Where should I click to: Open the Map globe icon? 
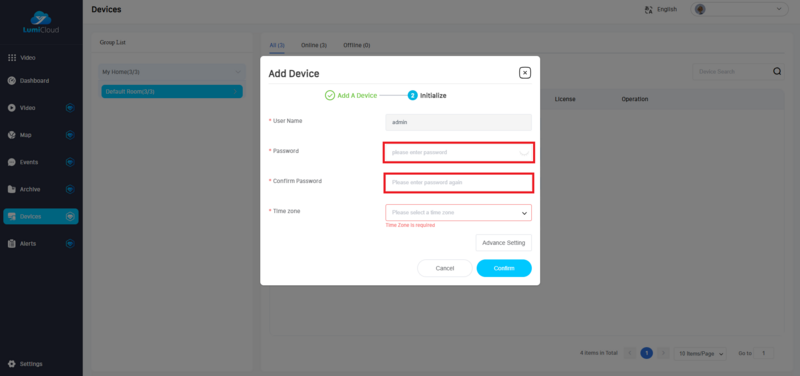(12, 135)
